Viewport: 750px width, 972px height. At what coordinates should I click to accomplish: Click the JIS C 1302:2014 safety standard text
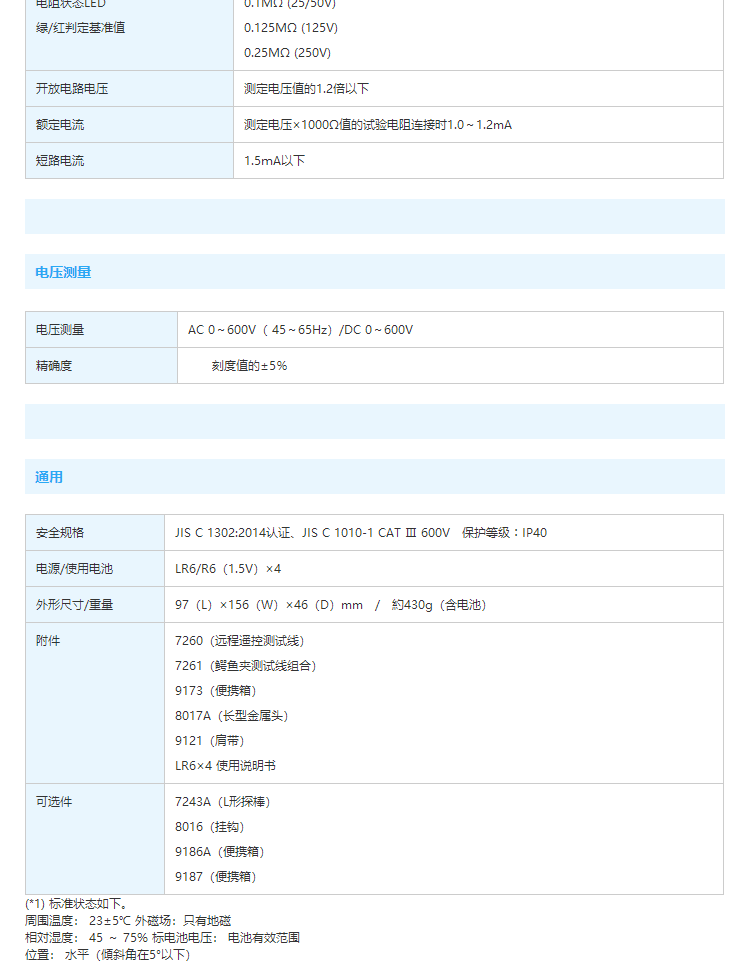(361, 532)
